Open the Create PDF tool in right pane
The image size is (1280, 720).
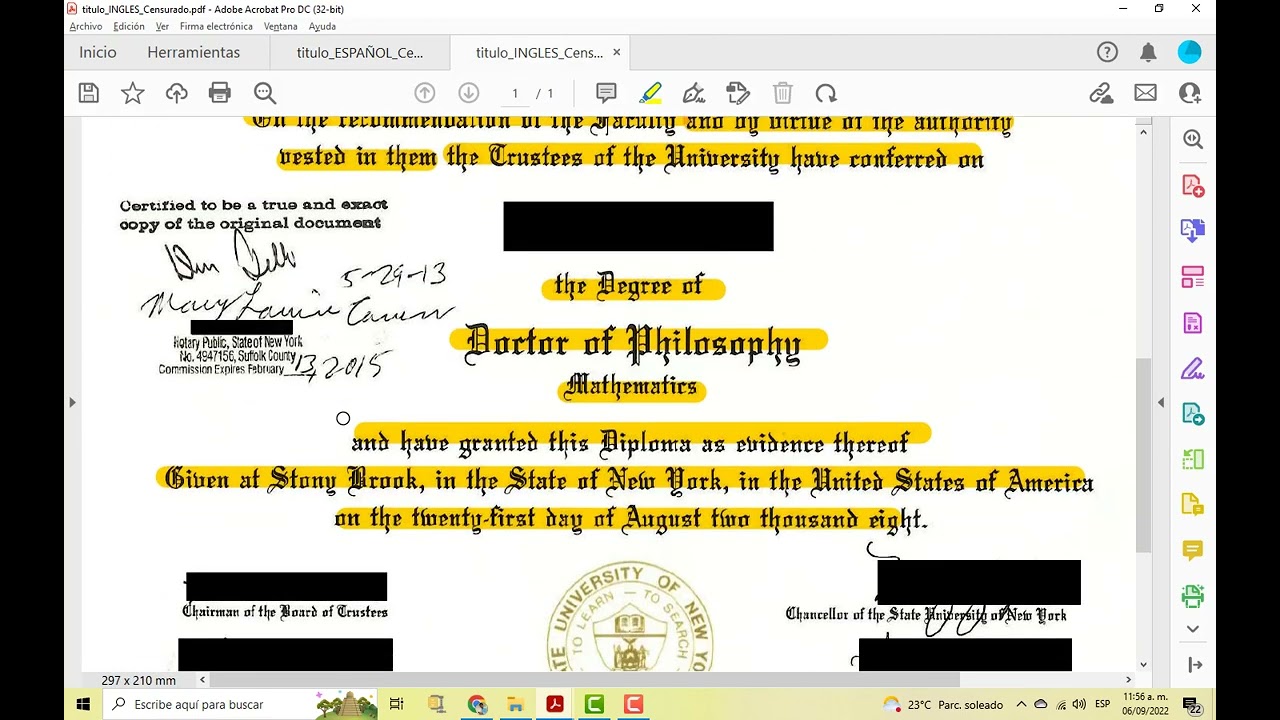click(1193, 186)
